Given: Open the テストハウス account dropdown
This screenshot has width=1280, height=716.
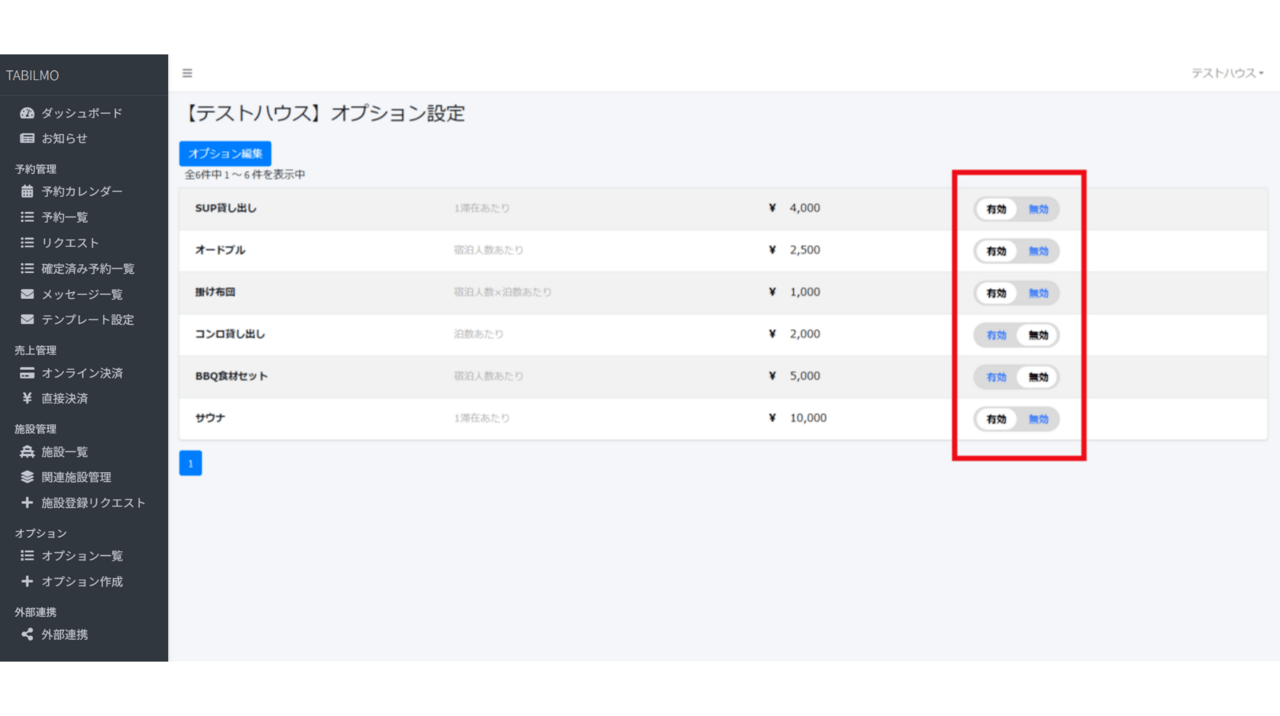Looking at the screenshot, I should pyautogui.click(x=1227, y=73).
